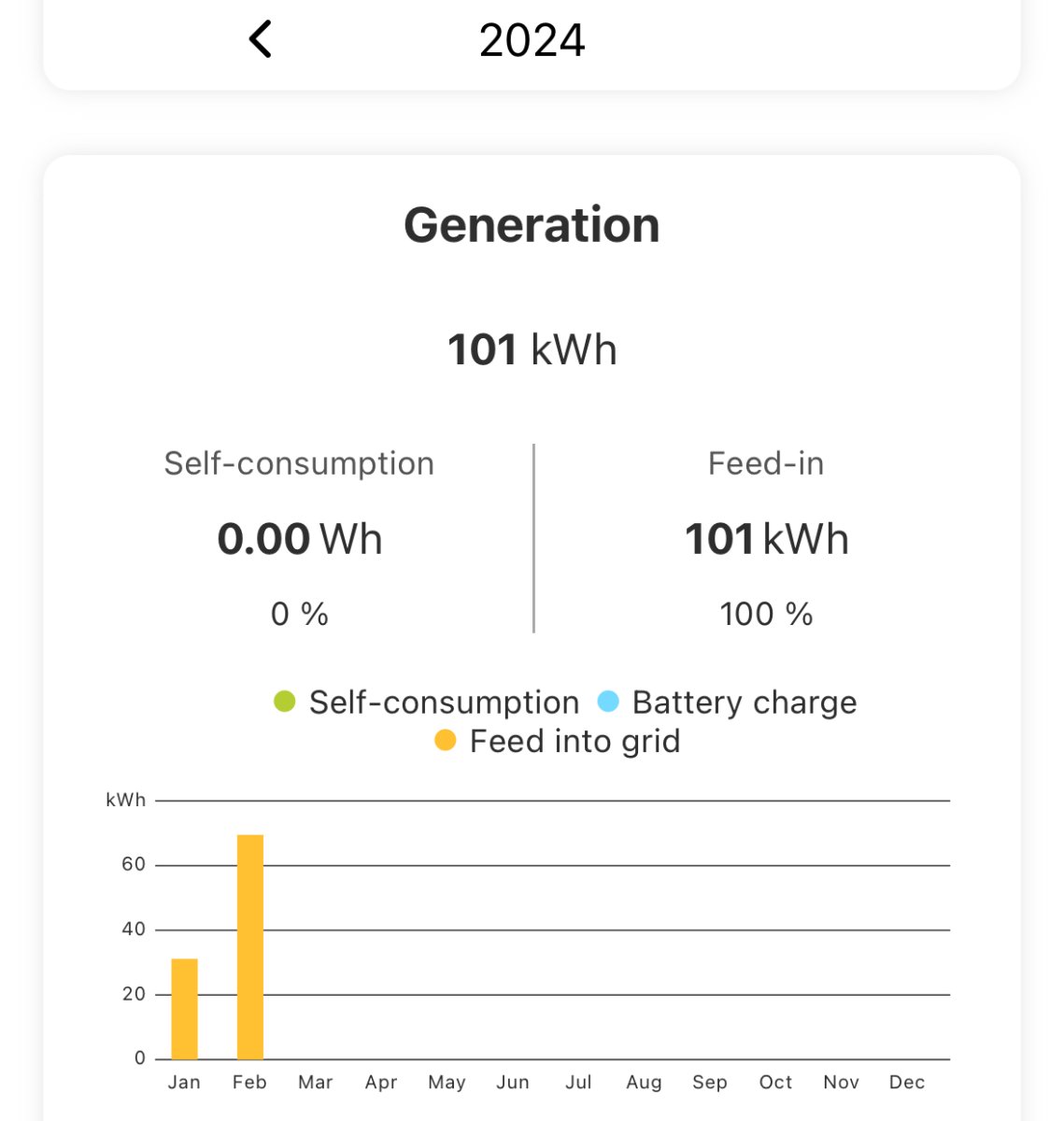Tap the Mar label on chart axis
Image resolution: width=1064 pixels, height=1121 pixels.
tap(316, 1082)
